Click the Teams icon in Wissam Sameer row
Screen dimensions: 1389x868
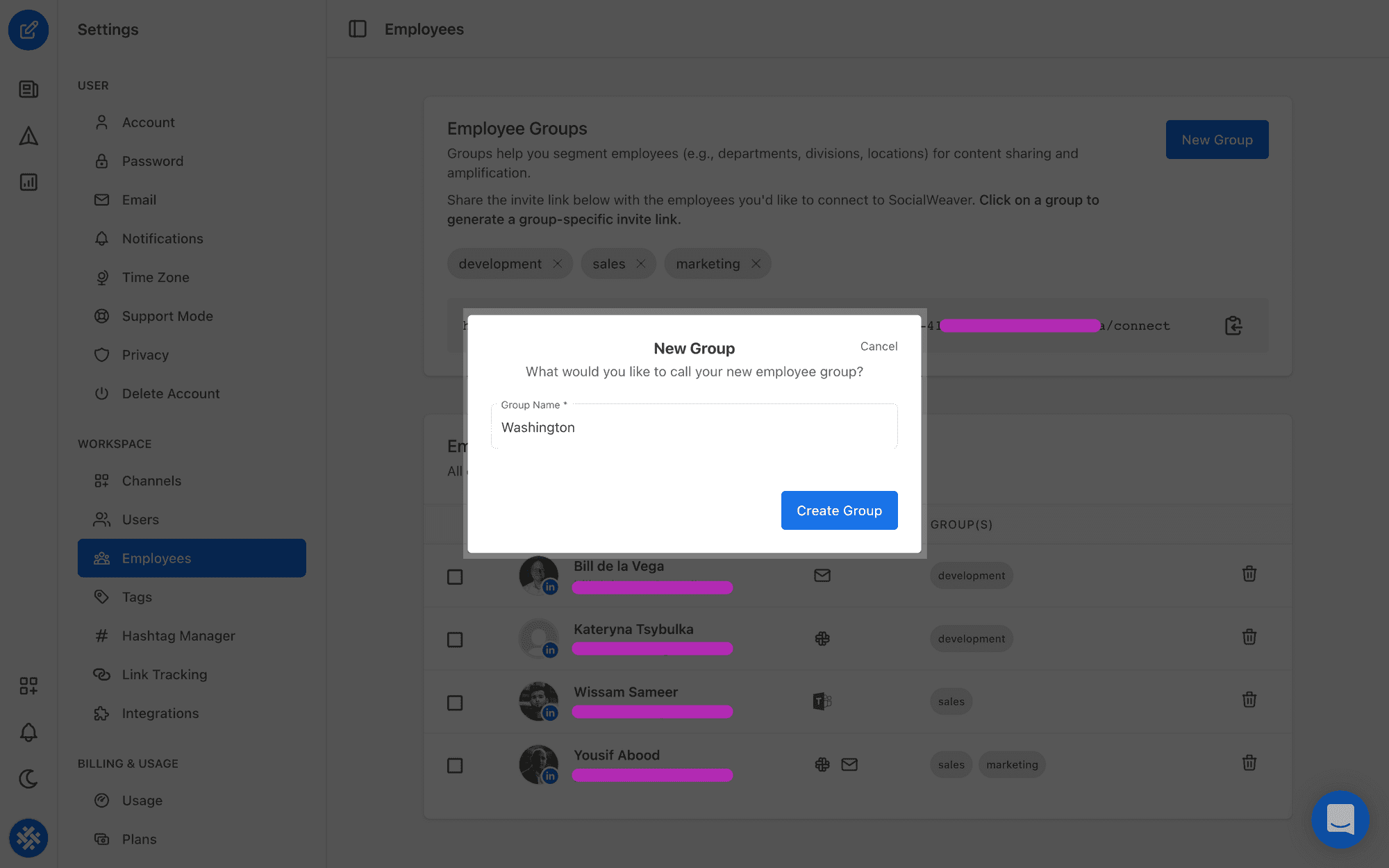[822, 701]
